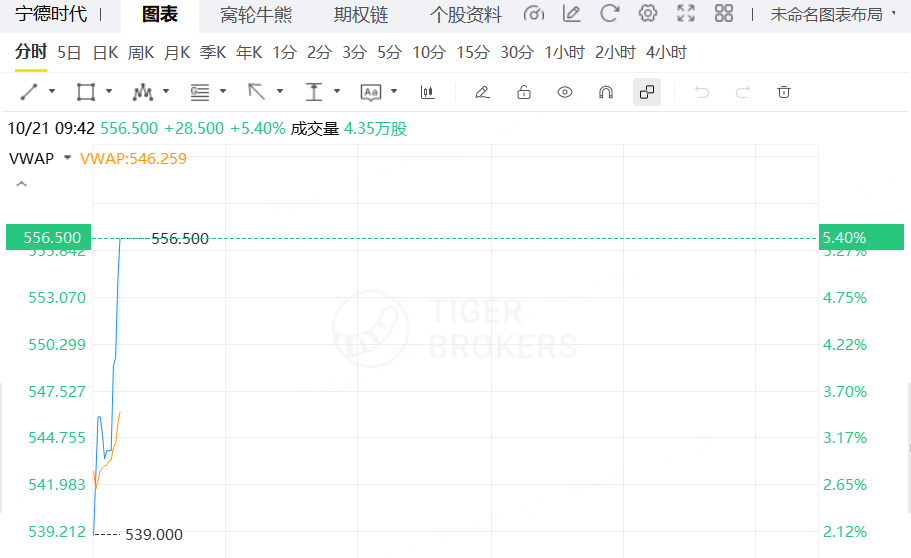Expand the wave pattern tool options

(166, 91)
